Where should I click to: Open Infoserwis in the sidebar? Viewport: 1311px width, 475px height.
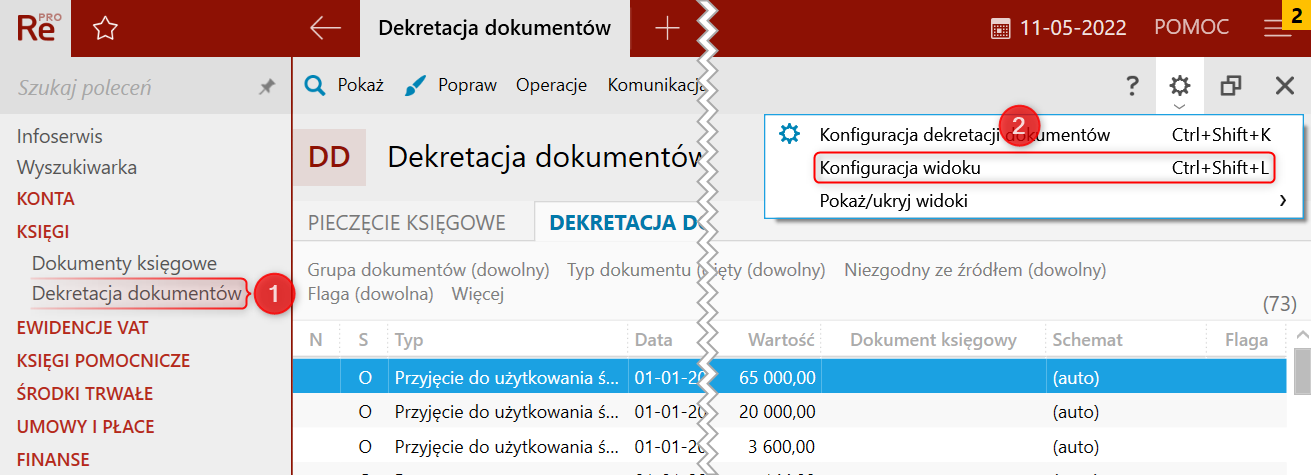(x=59, y=136)
